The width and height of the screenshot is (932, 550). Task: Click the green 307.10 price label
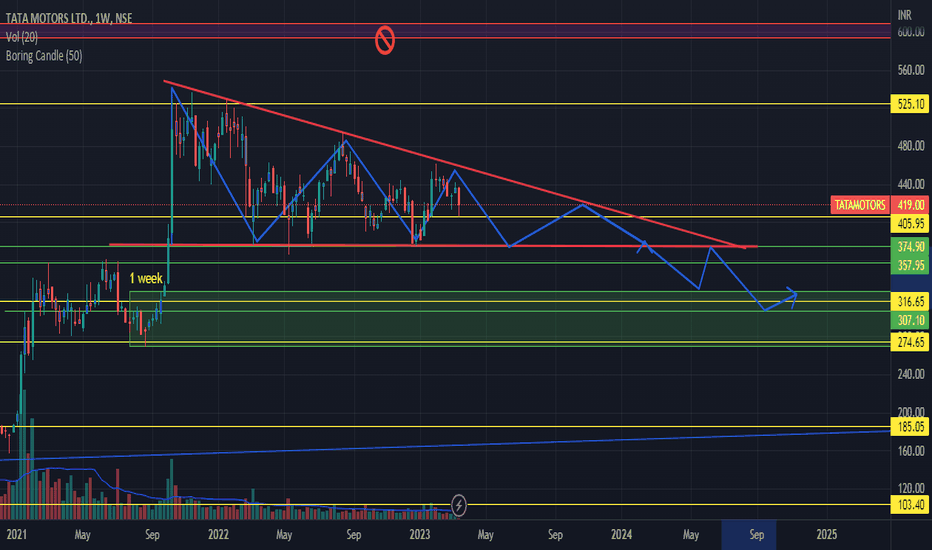pyautogui.click(x=911, y=320)
